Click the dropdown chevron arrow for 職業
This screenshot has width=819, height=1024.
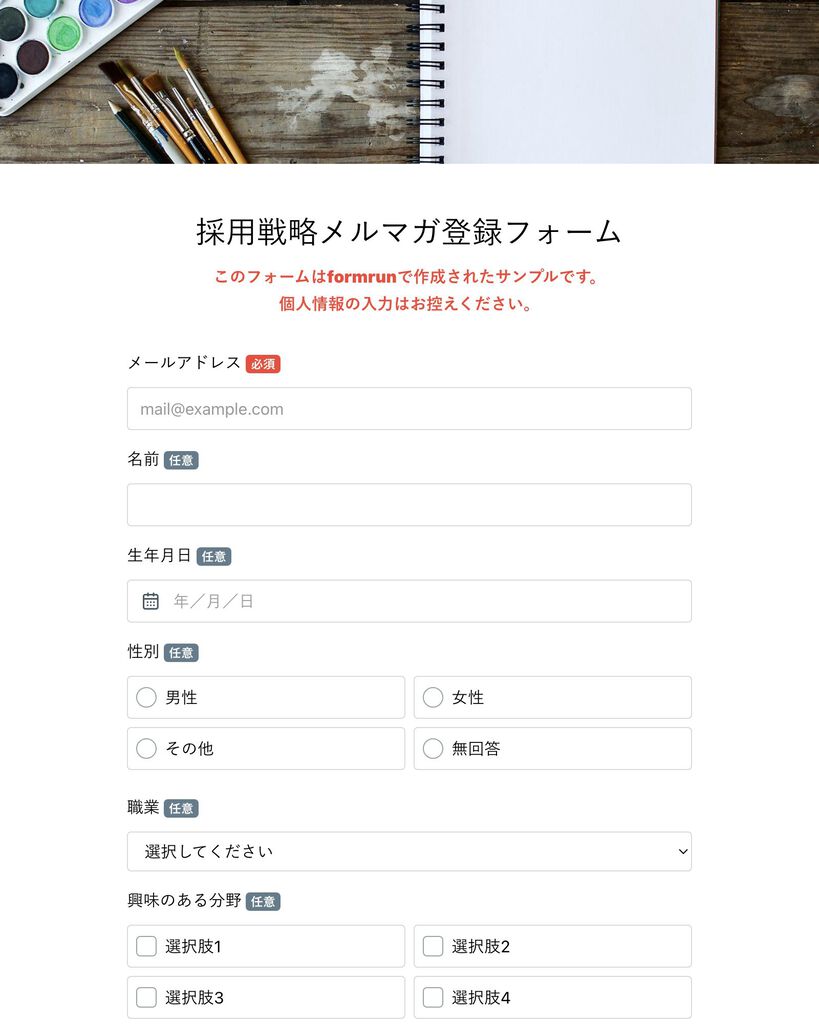683,852
